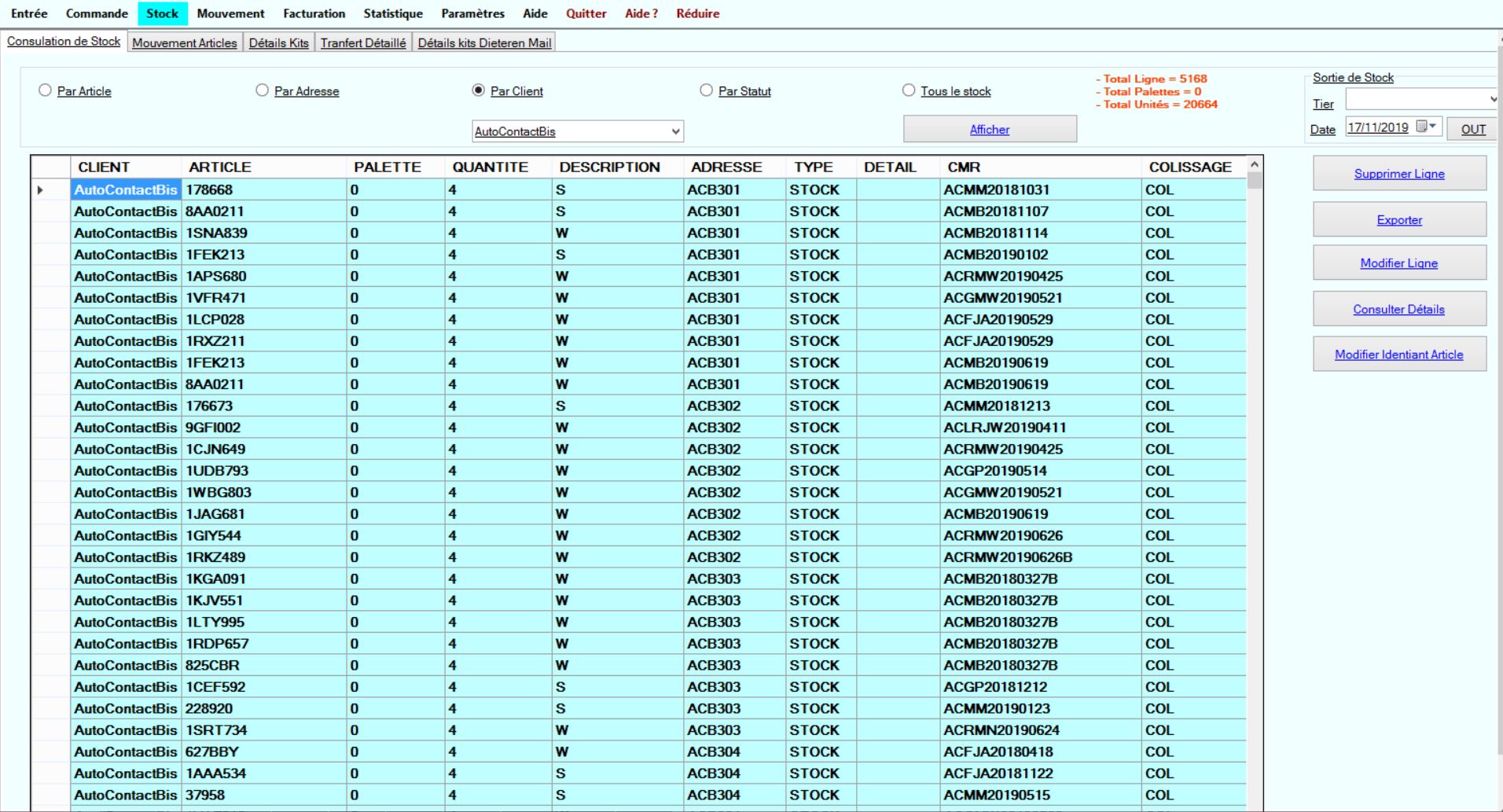
Task: Select article cell 37958
Action: coord(264,795)
